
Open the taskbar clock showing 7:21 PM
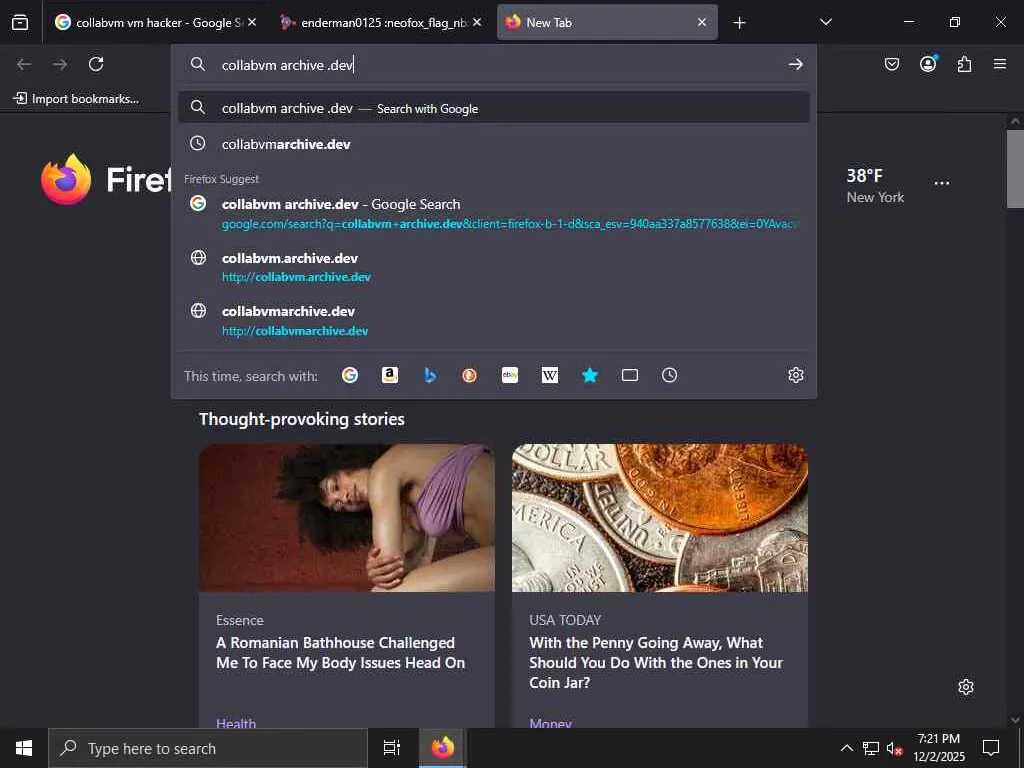point(938,748)
